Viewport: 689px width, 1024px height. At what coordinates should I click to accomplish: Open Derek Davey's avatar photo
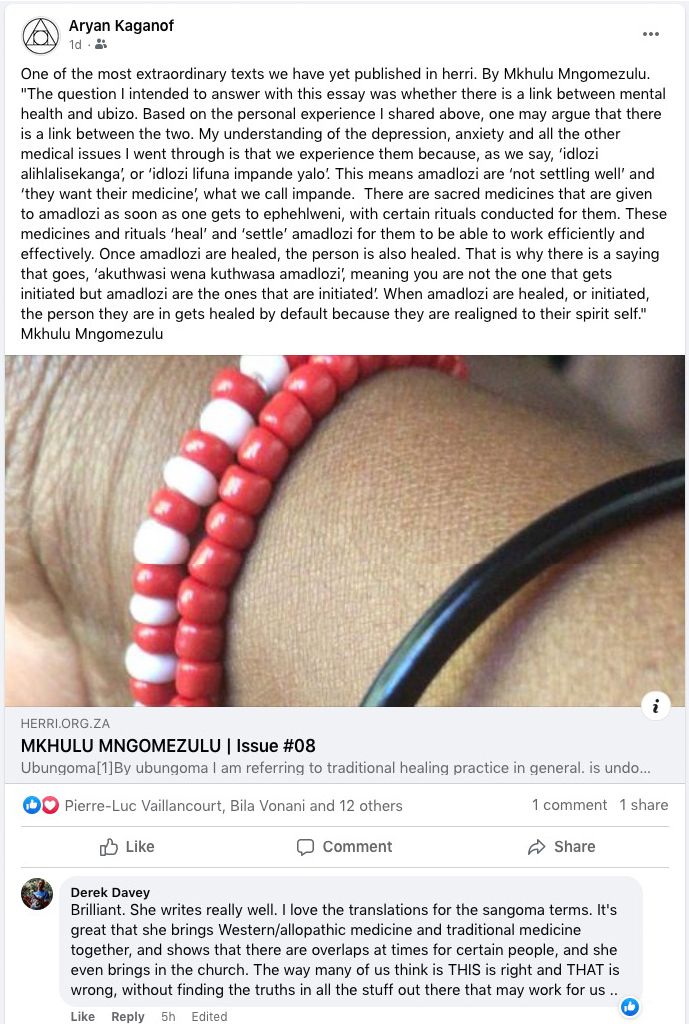coord(37,894)
